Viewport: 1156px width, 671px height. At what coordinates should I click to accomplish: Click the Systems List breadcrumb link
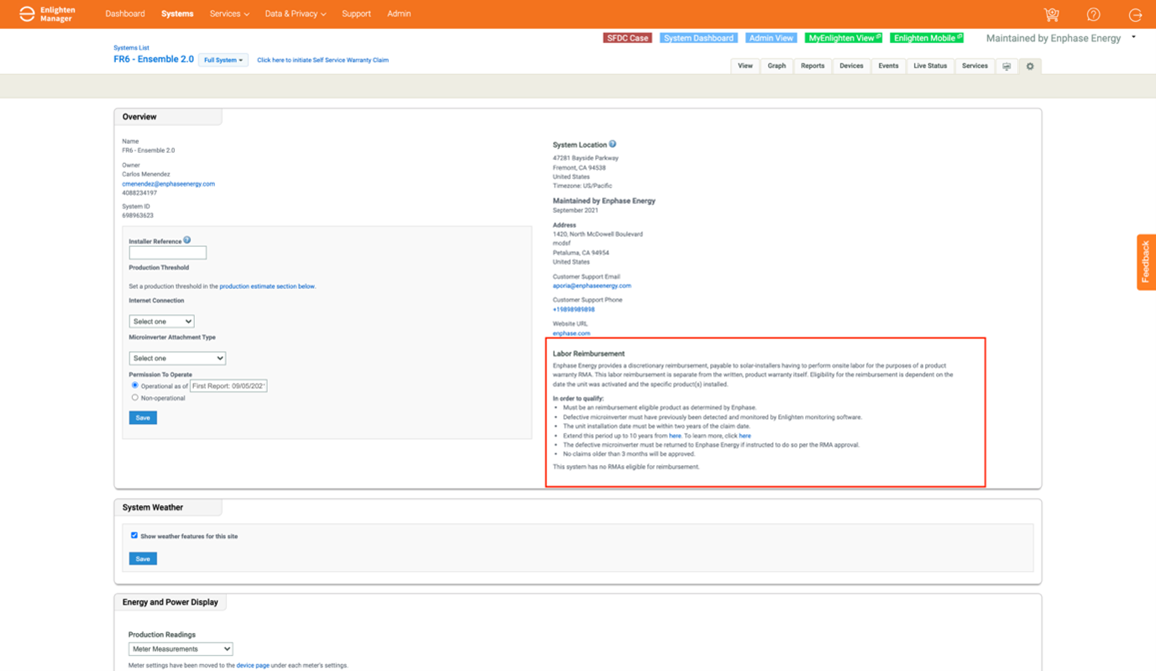pos(131,48)
